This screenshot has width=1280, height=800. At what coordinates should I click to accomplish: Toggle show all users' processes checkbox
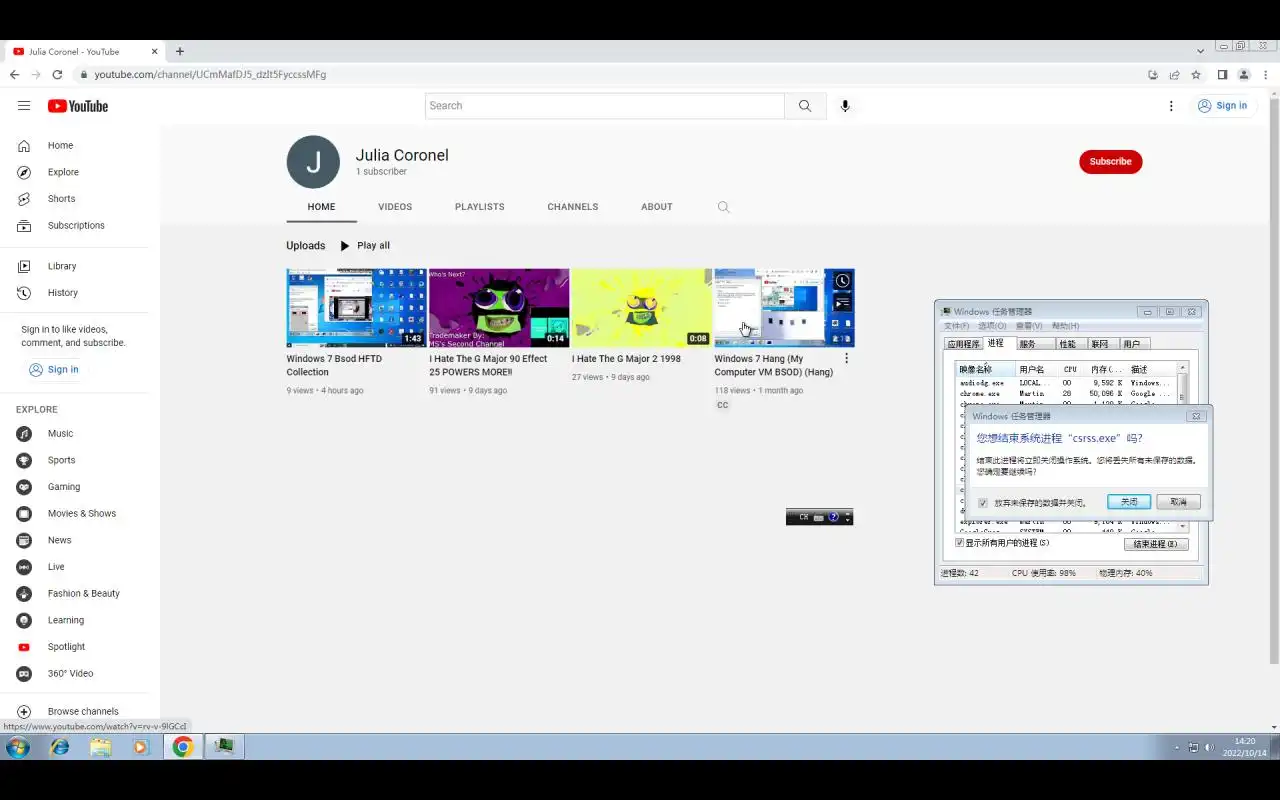(x=960, y=543)
